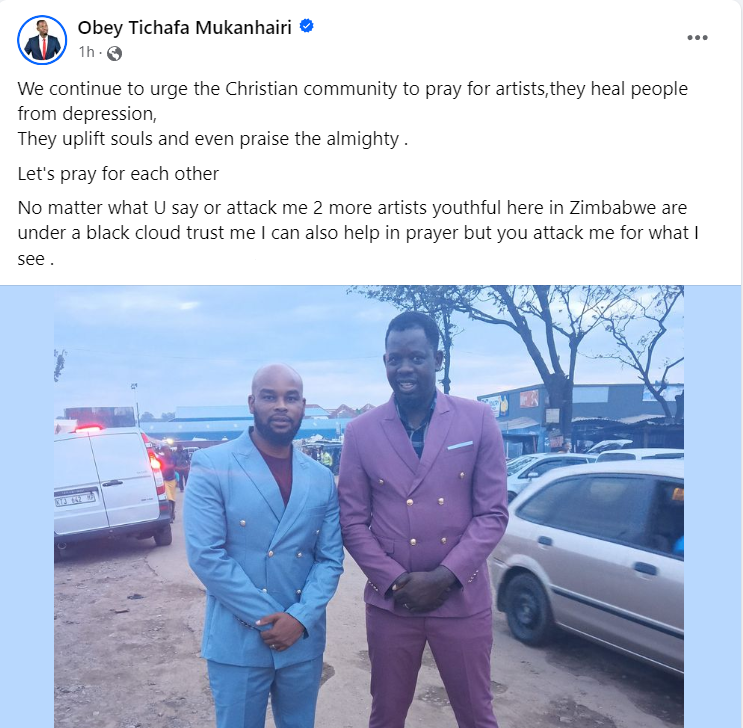The height and width of the screenshot is (728, 743).
Task: Click the paragraph starting "We continue to urge"
Action: 353,101
